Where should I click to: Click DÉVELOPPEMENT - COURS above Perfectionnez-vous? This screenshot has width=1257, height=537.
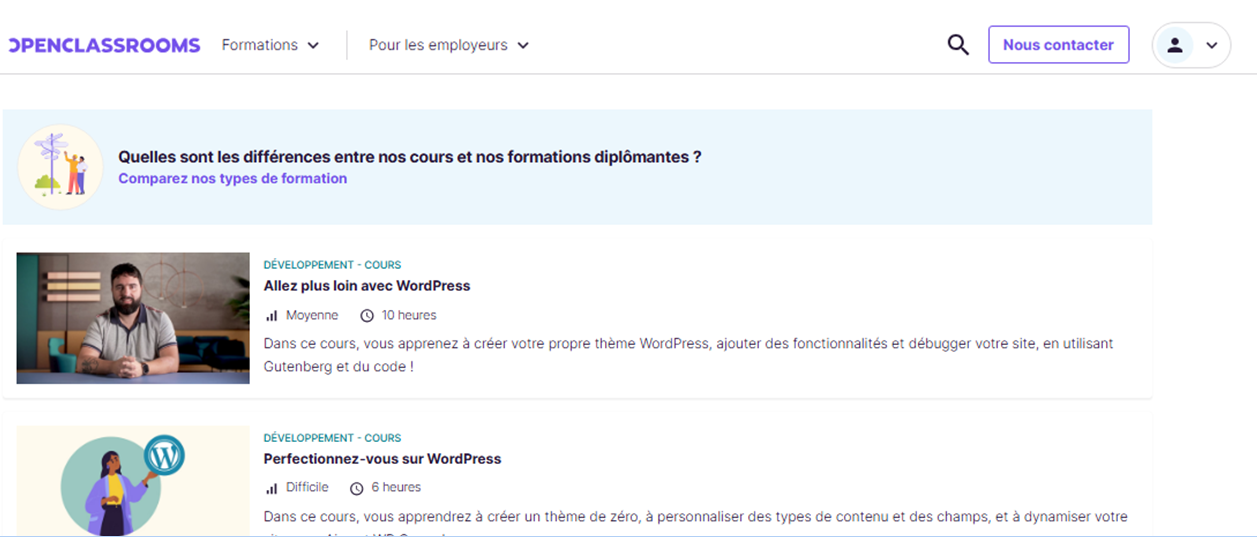click(332, 438)
